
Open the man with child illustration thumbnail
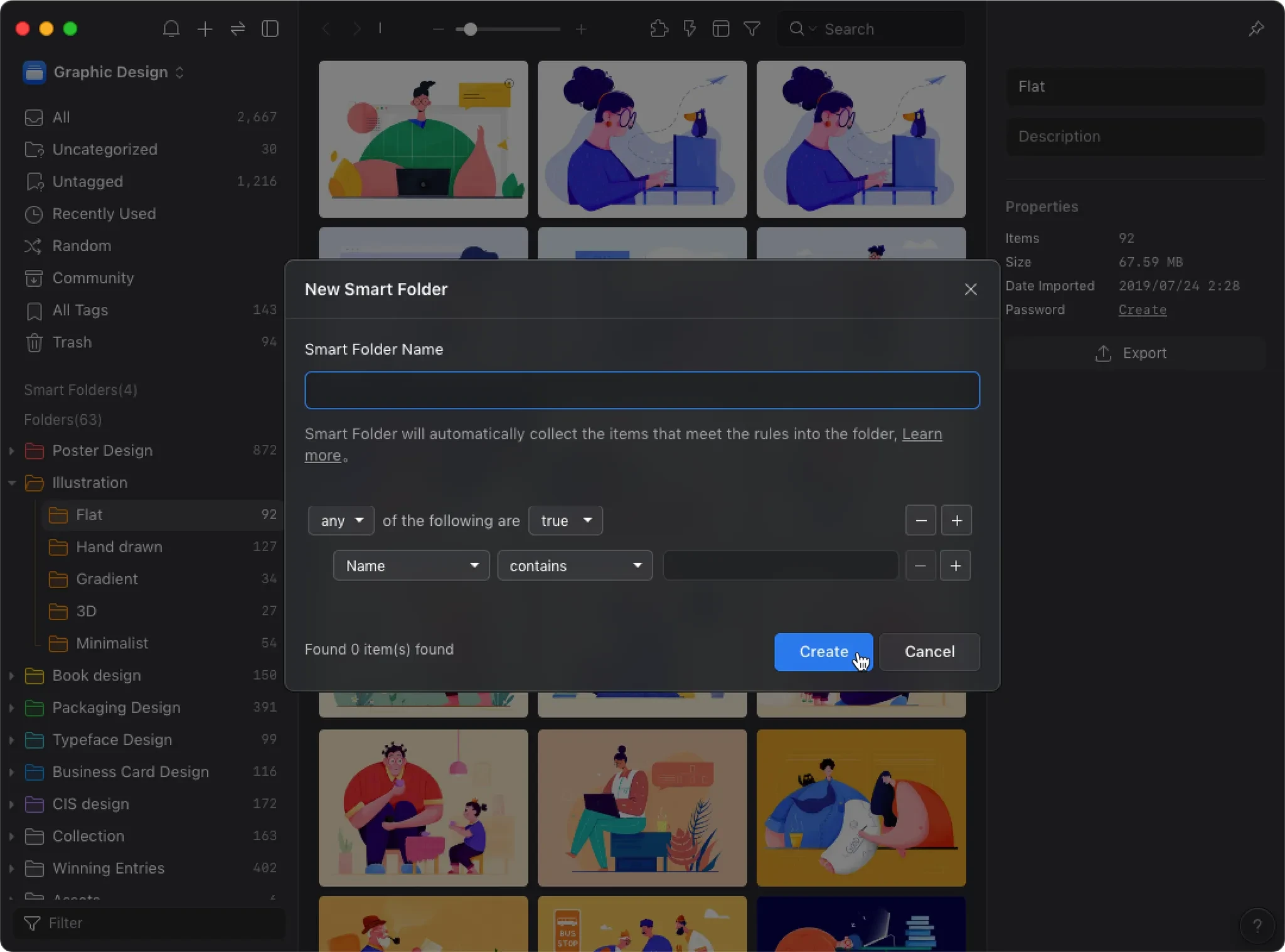423,808
